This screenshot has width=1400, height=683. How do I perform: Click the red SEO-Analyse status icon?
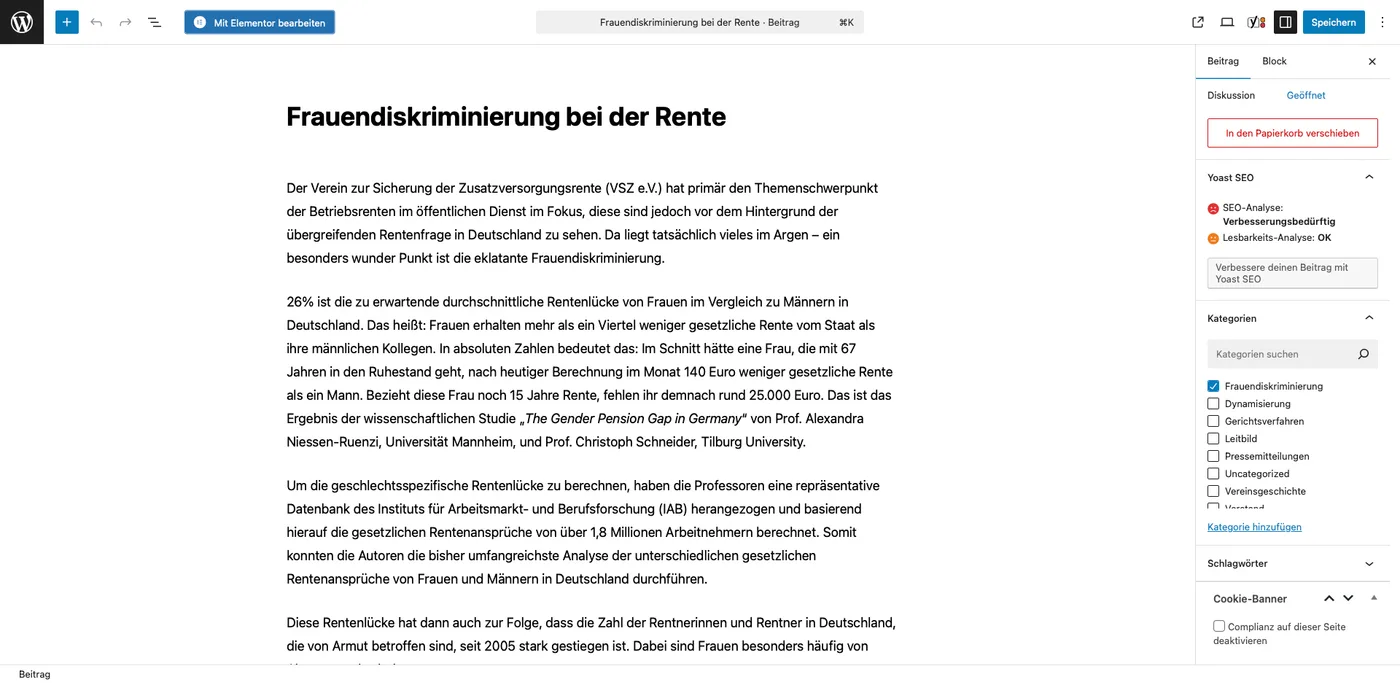1213,209
